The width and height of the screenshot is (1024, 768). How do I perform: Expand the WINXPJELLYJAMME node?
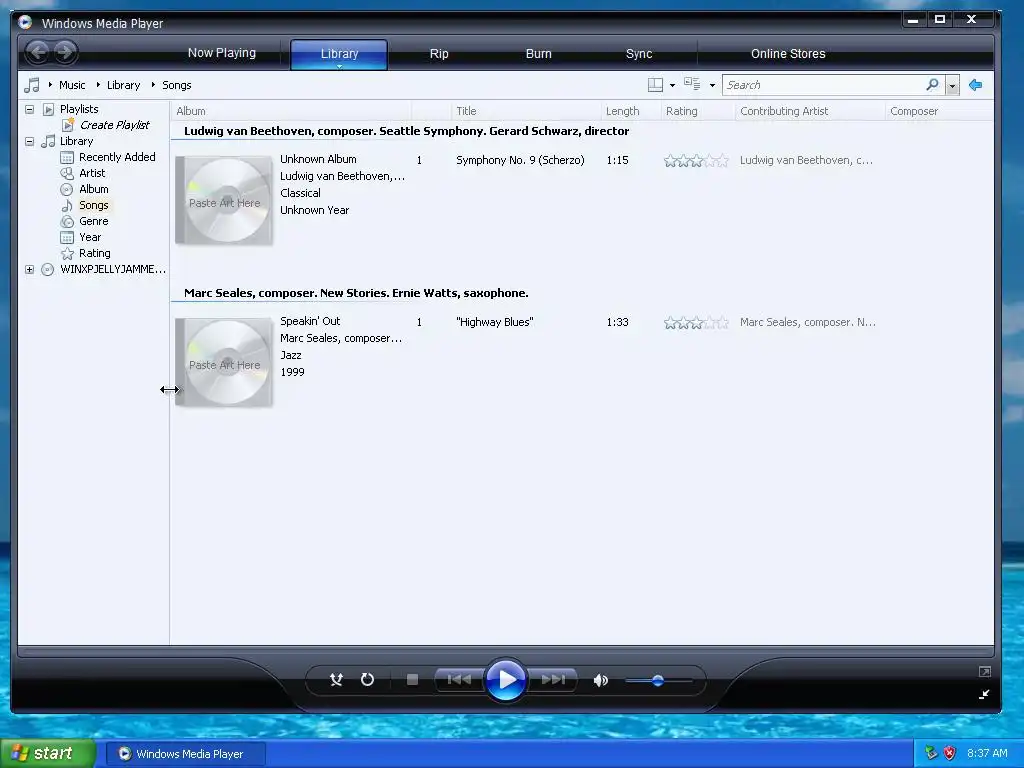[x=29, y=269]
